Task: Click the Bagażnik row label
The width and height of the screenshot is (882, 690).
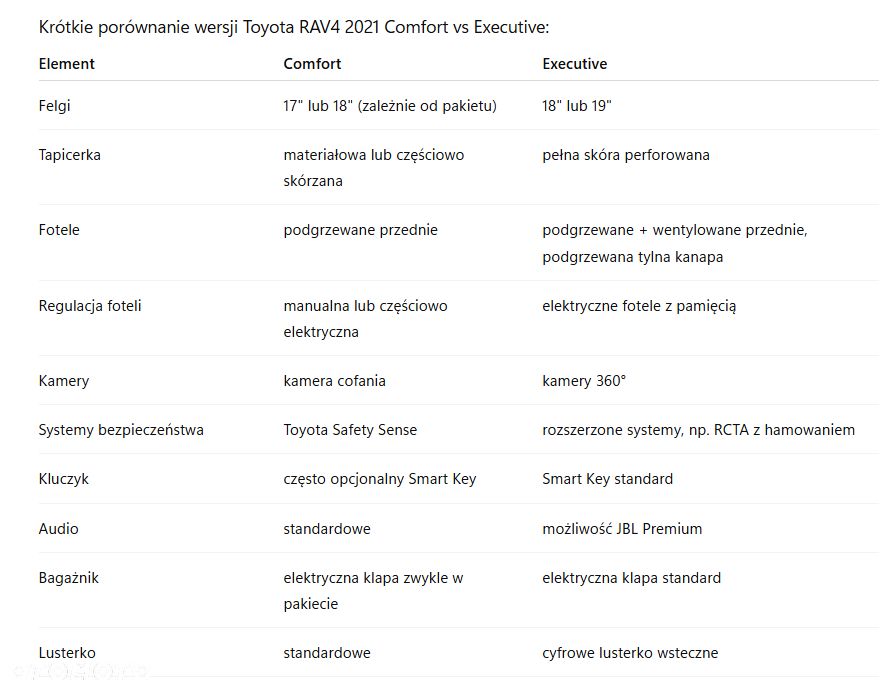Action: click(x=69, y=578)
